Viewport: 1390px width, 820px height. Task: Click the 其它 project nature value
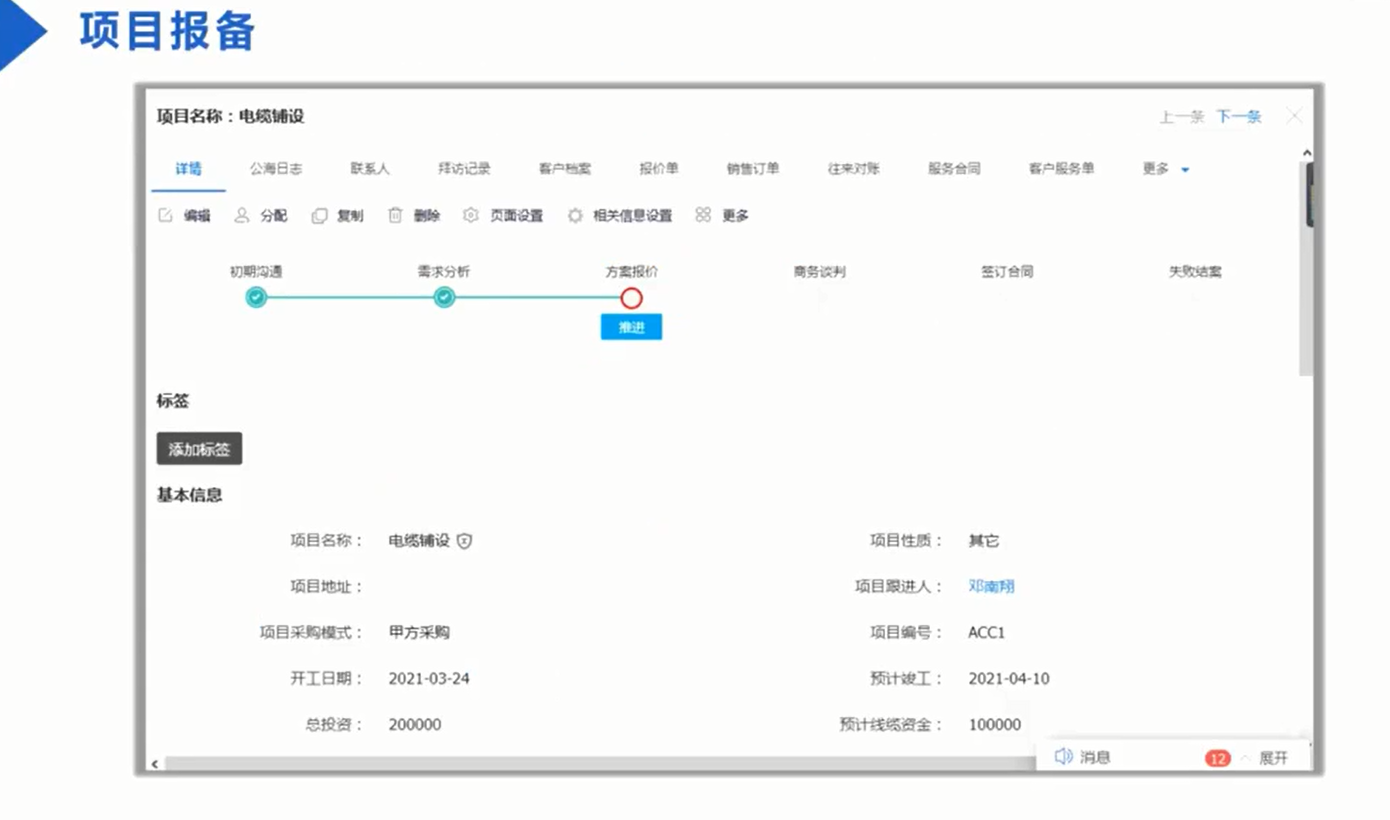(x=984, y=541)
